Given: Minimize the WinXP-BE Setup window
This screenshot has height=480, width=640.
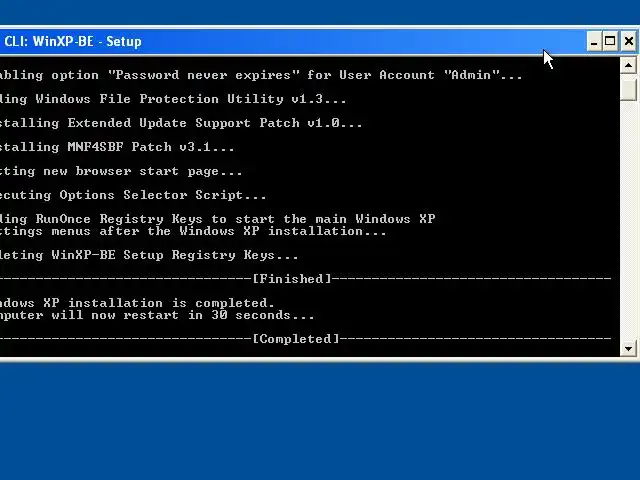Looking at the screenshot, I should 594,41.
